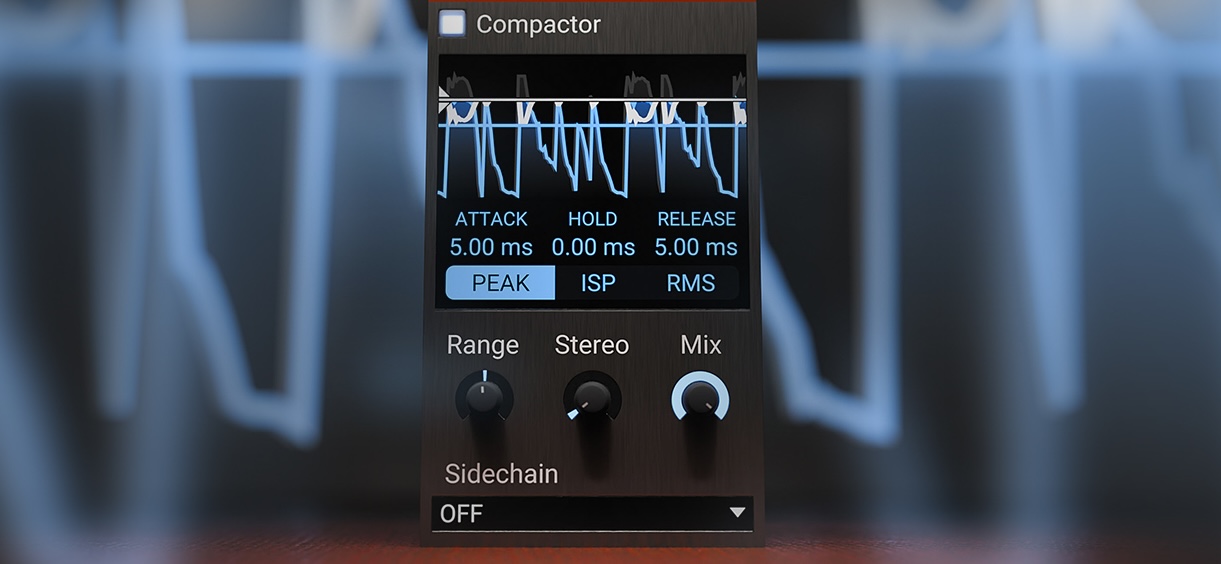The height and width of the screenshot is (564, 1221).
Task: Open the Sidechain OFF dropdown
Action: pos(592,514)
